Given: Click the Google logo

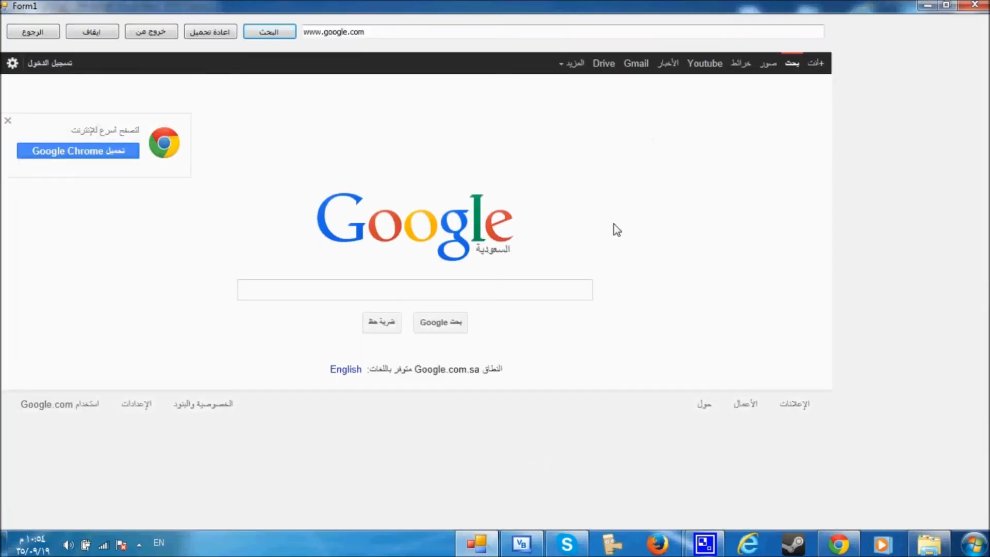Looking at the screenshot, I should click(x=415, y=225).
